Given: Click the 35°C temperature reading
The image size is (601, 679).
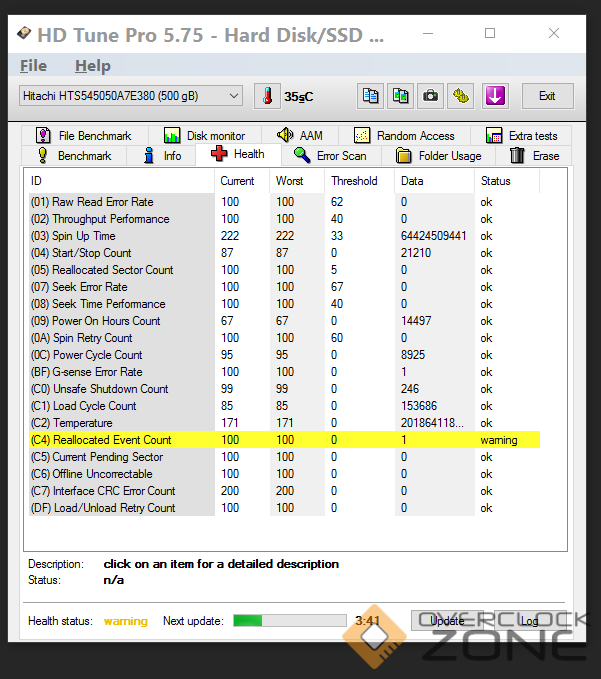Looking at the screenshot, I should (x=298, y=97).
